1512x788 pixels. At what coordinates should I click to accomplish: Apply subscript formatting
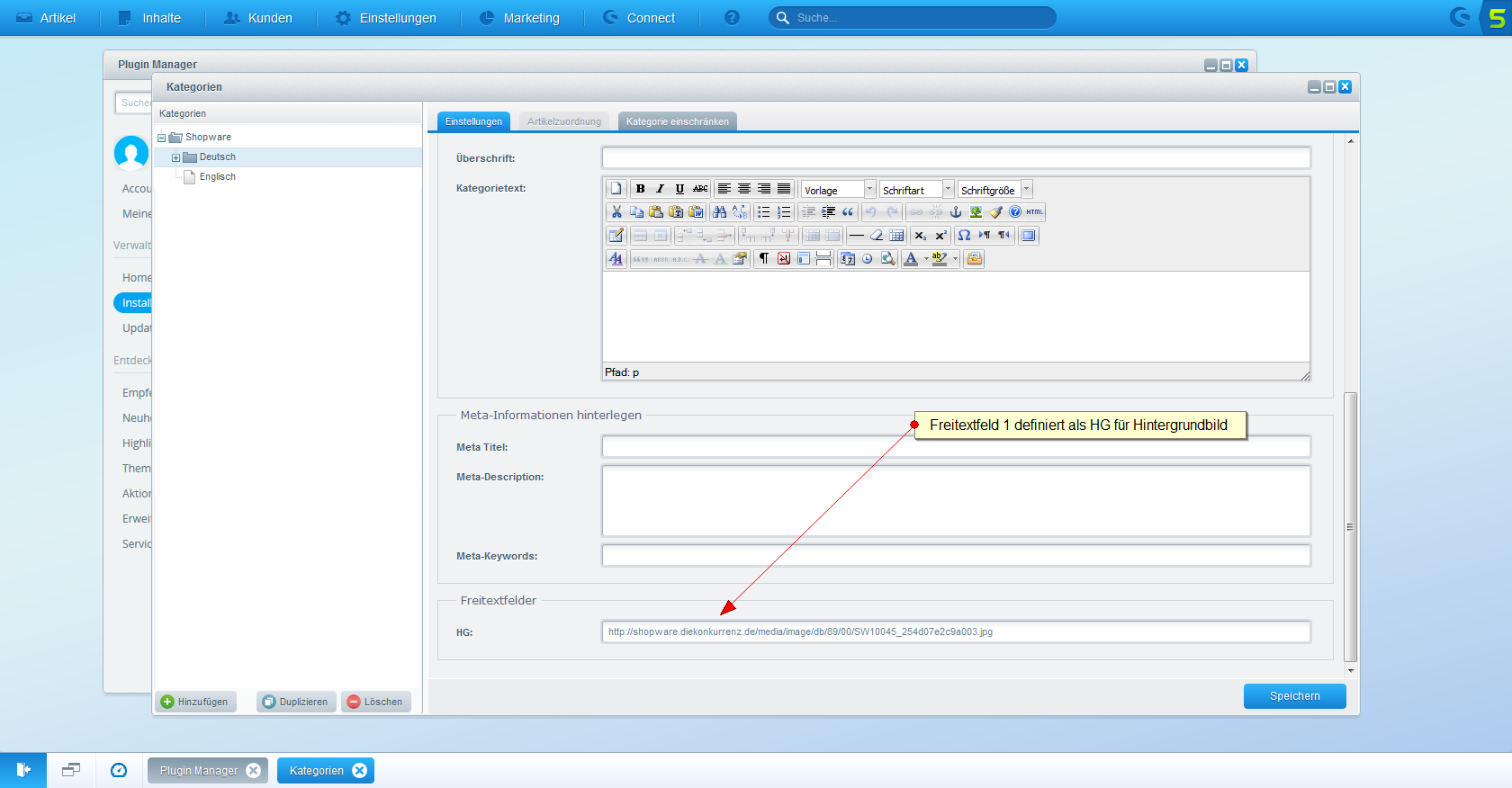[920, 236]
